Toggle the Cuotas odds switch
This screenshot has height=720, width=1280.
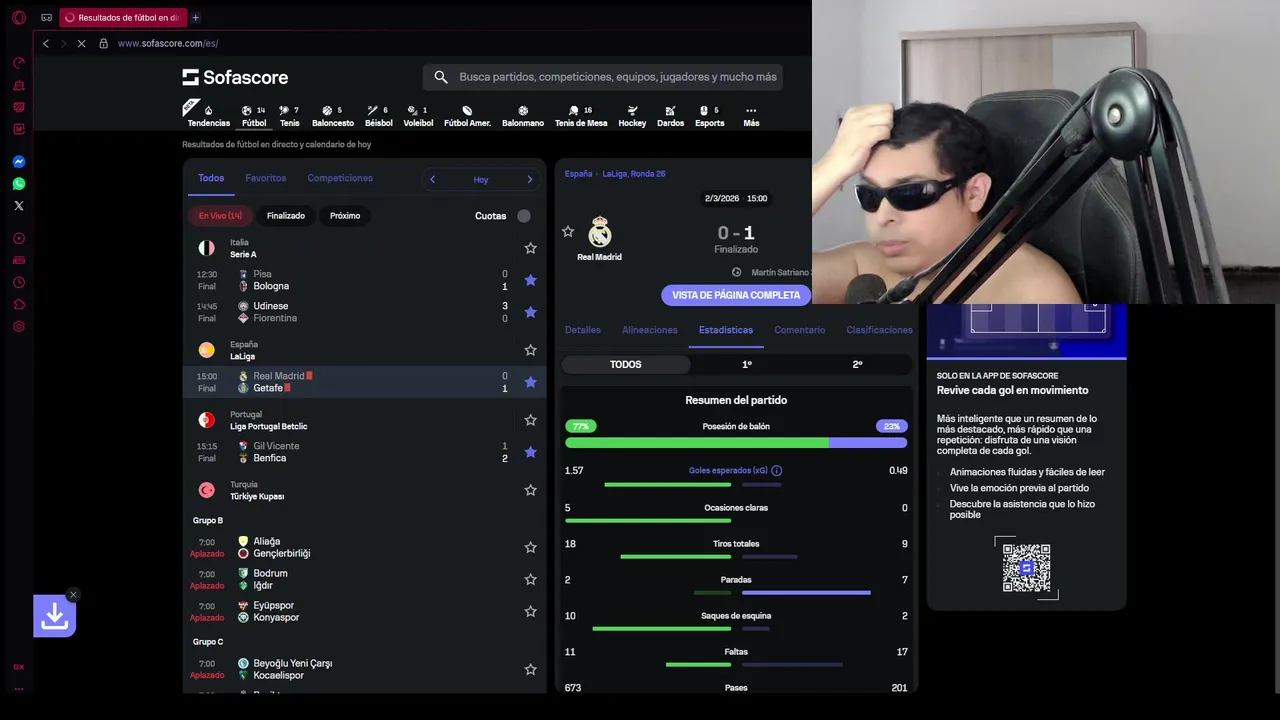click(523, 216)
